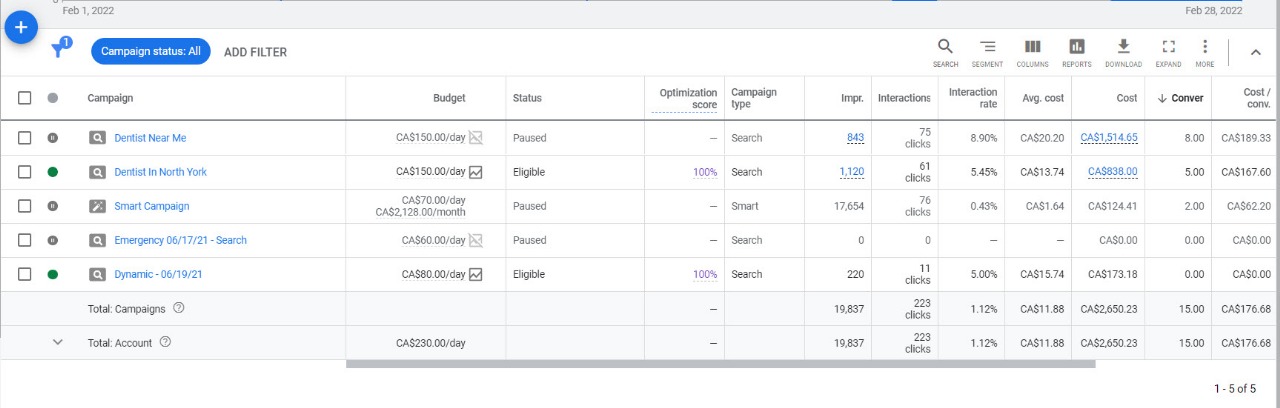This screenshot has height=408, width=1280.
Task: Open the Reports icon
Action: tap(1077, 52)
